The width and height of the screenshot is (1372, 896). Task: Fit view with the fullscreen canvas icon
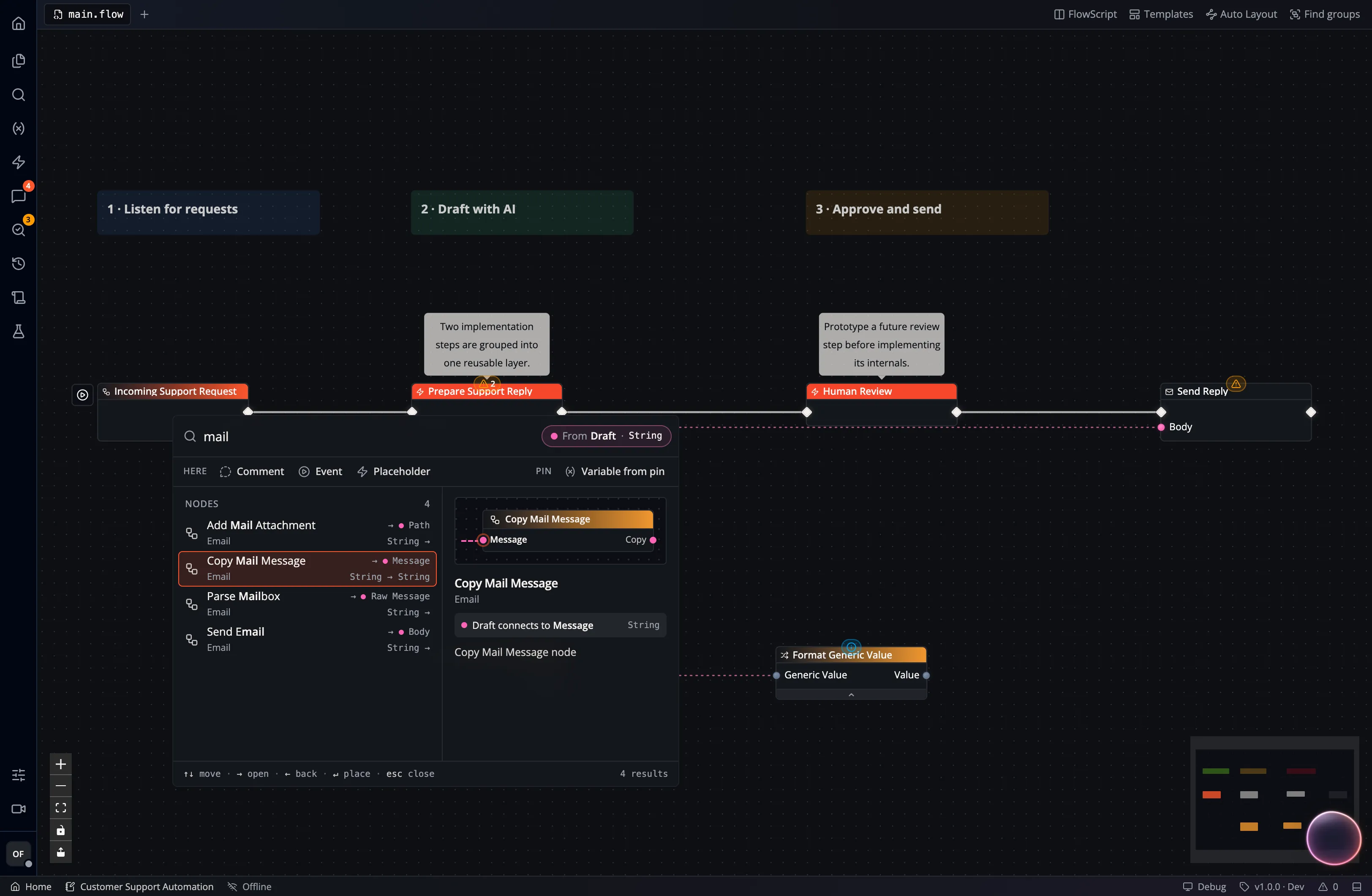[x=60, y=808]
